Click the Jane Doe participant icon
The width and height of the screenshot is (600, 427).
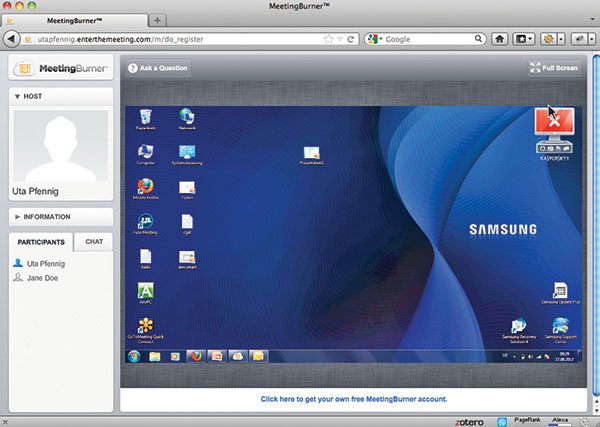tap(18, 277)
